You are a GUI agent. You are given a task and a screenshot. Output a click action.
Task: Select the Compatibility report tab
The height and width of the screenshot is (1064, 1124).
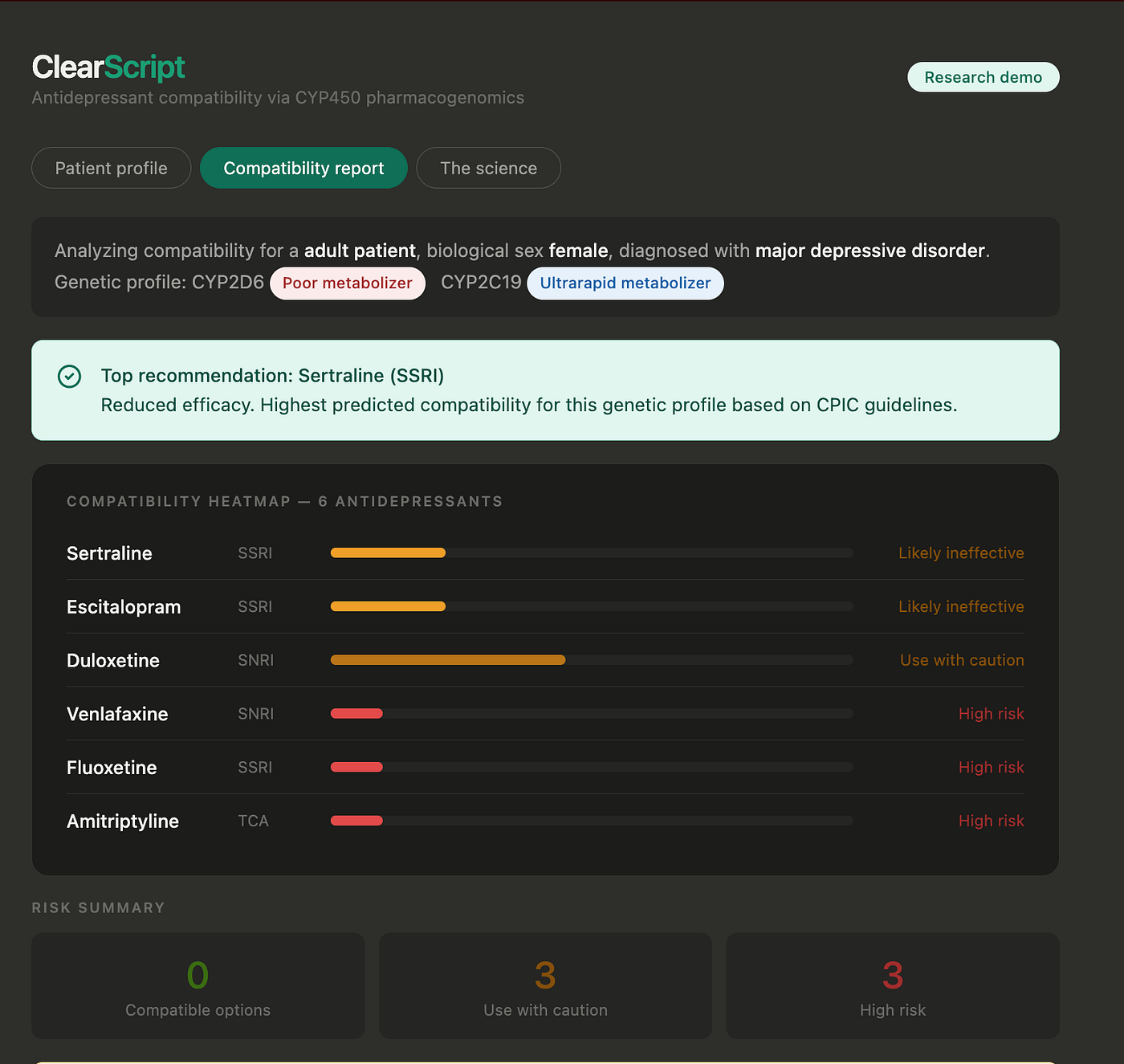(303, 168)
